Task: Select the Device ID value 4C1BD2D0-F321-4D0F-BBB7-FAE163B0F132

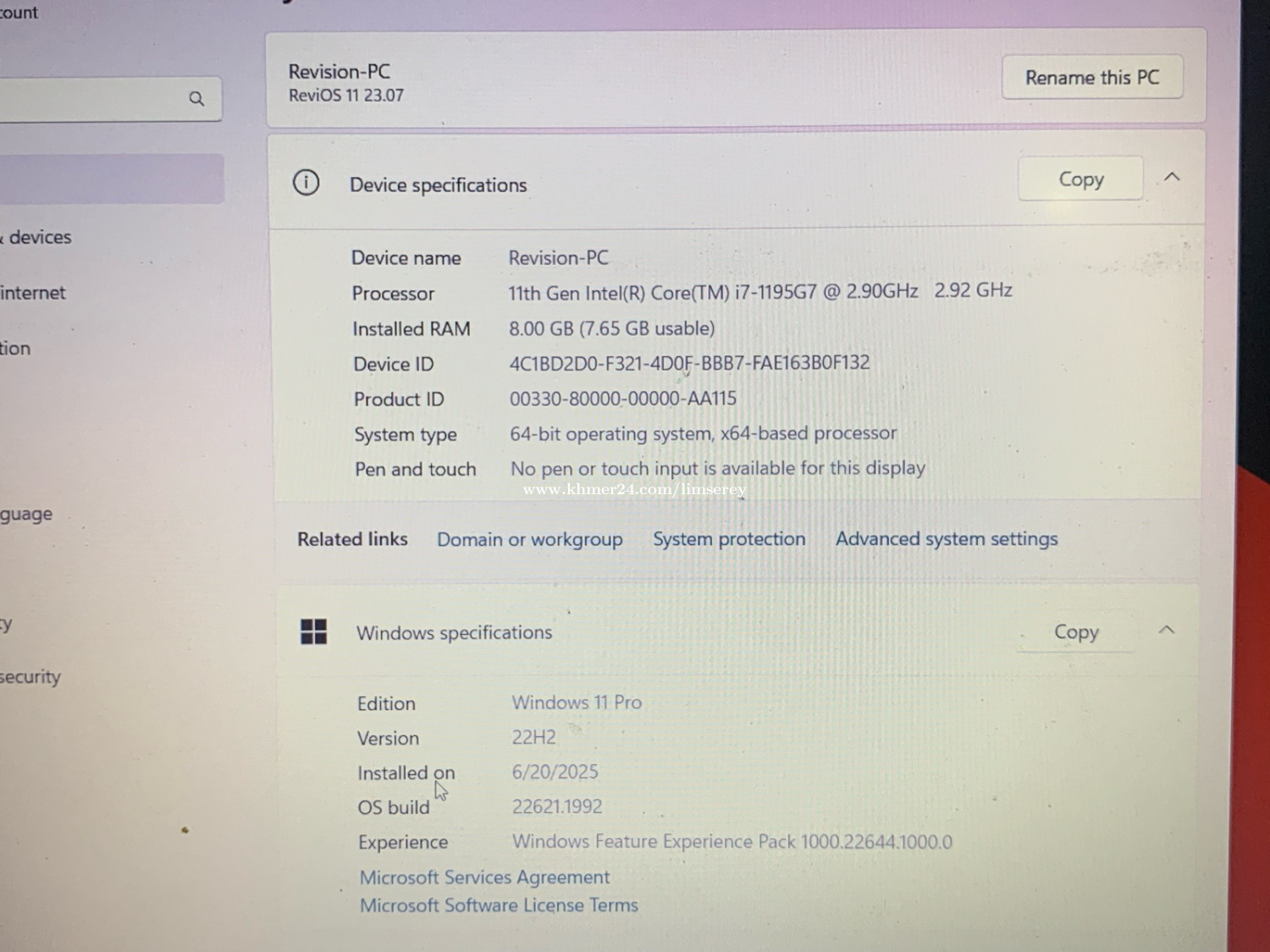Action: coord(689,363)
